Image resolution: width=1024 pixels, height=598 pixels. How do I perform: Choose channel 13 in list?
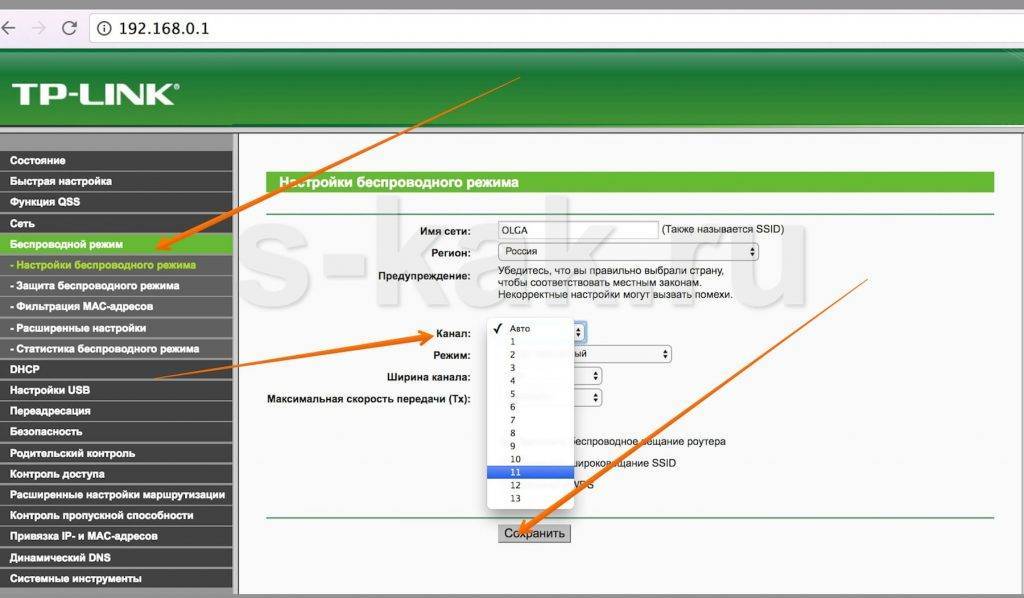point(530,498)
